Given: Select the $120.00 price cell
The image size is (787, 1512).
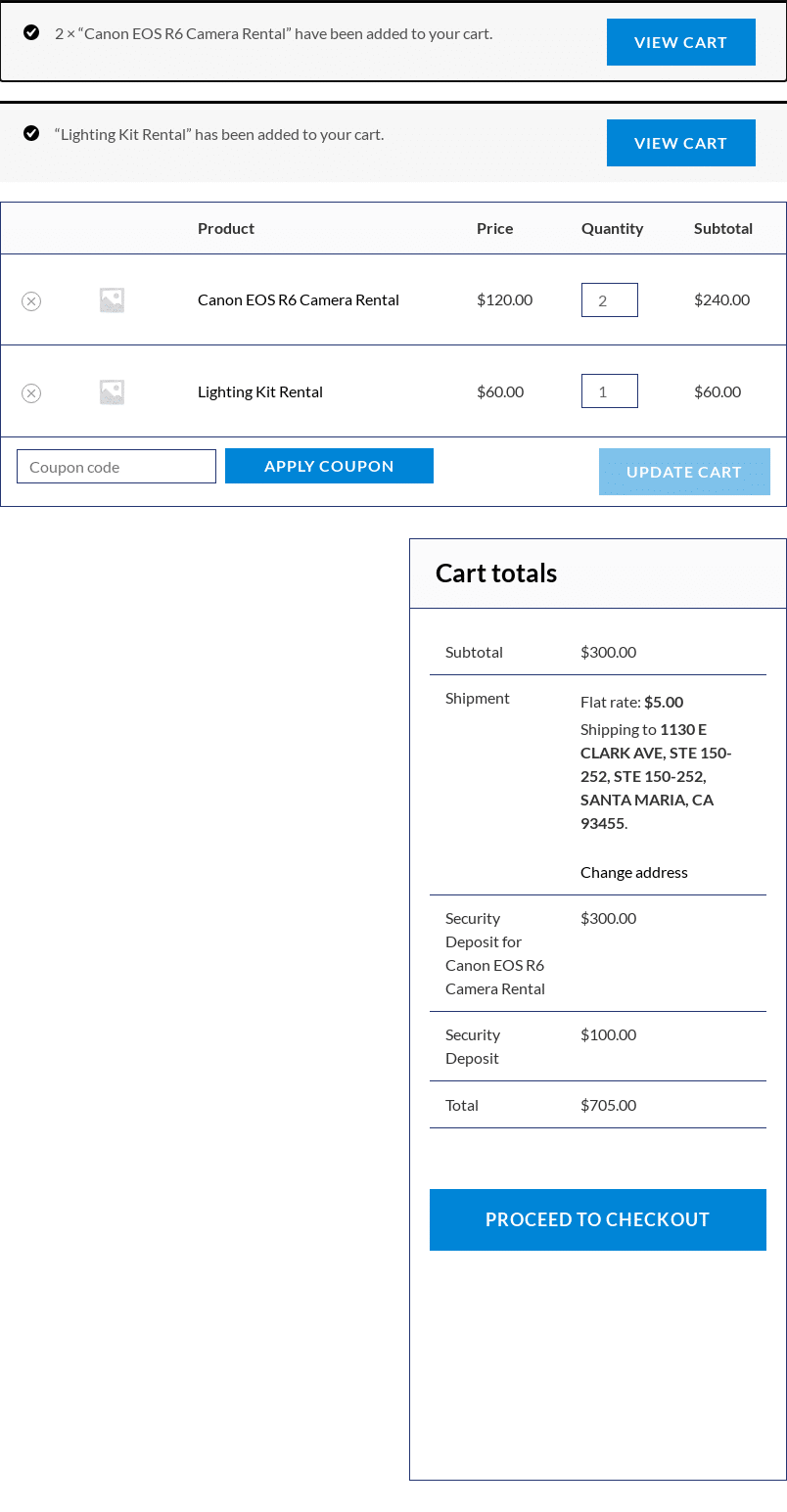Looking at the screenshot, I should [x=504, y=299].
